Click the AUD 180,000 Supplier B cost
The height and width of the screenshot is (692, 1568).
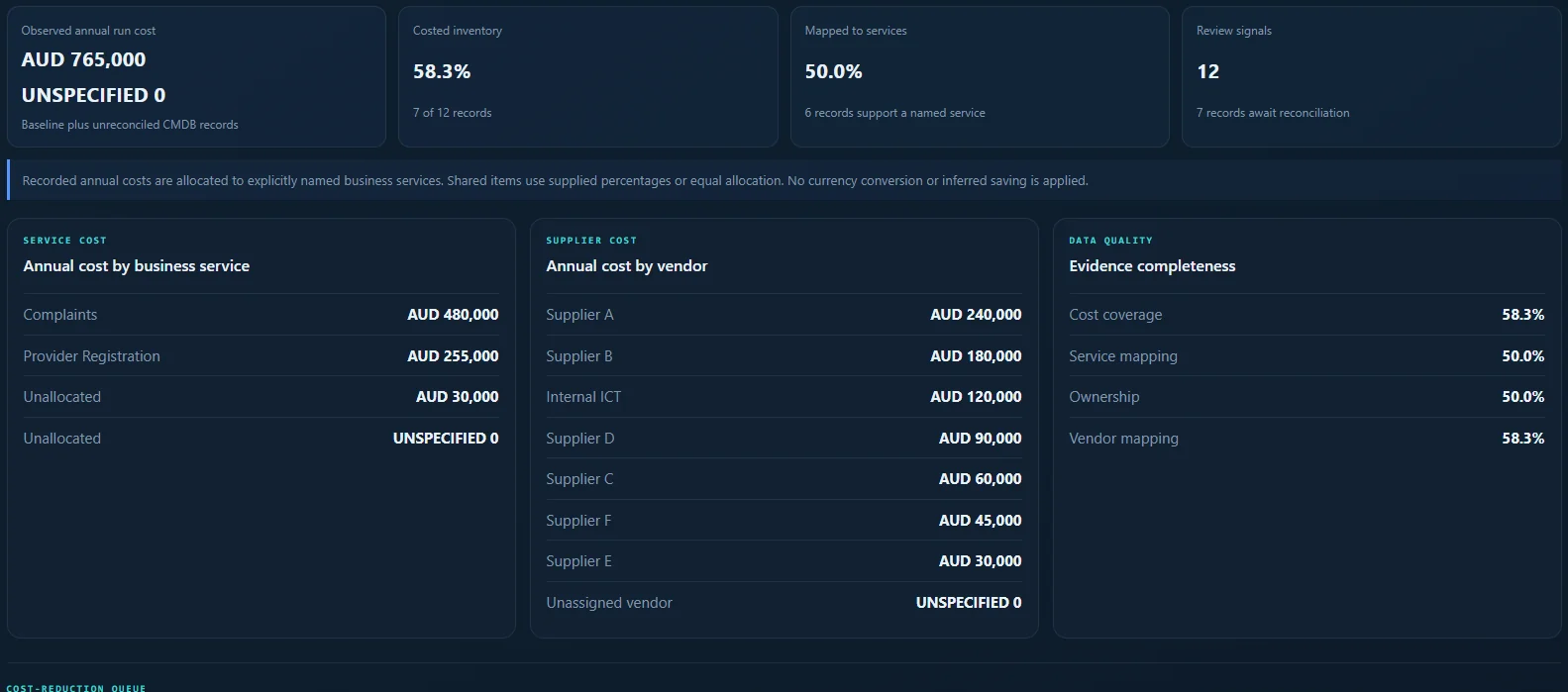point(976,356)
